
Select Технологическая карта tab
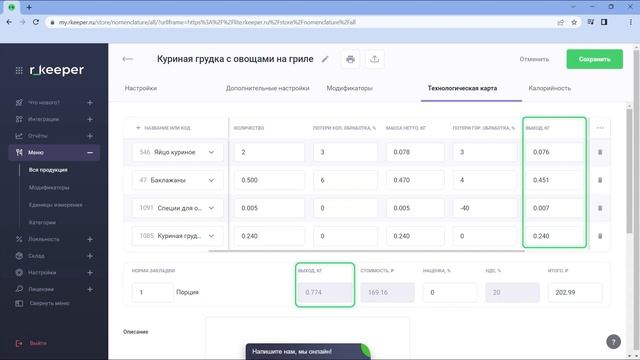point(462,88)
